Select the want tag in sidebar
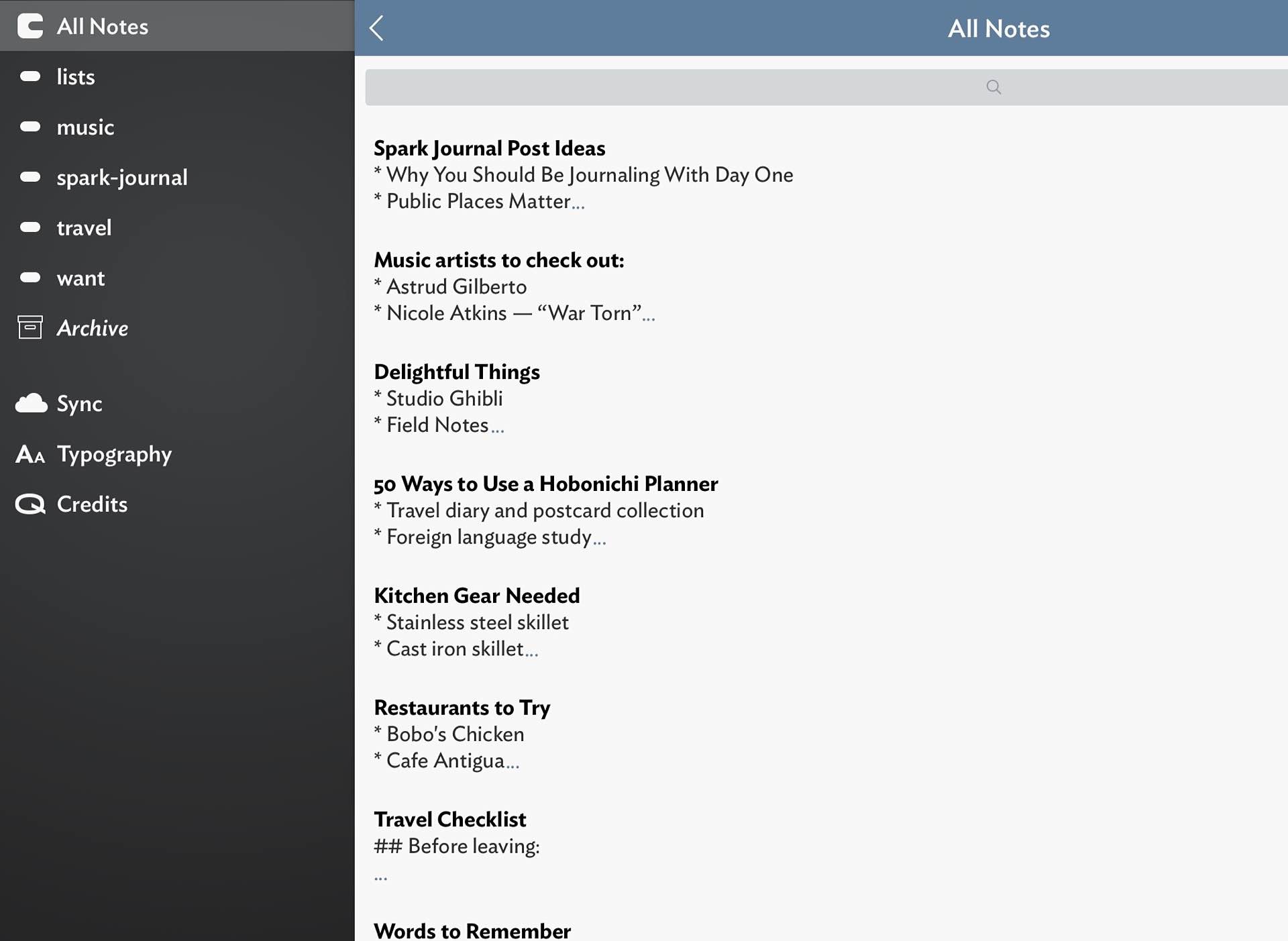This screenshot has width=1288, height=941. point(80,277)
